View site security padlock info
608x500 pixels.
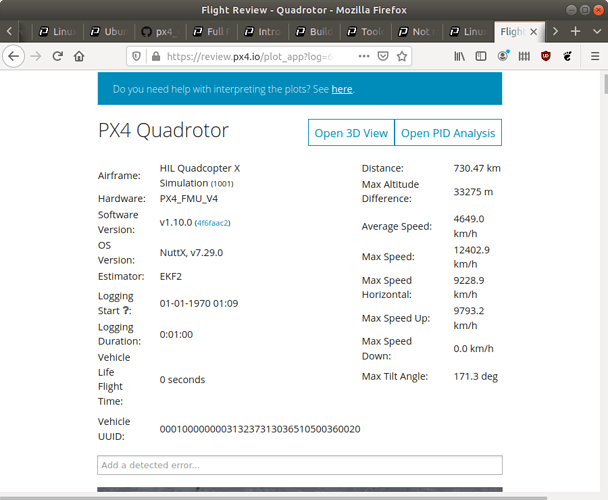coord(156,57)
